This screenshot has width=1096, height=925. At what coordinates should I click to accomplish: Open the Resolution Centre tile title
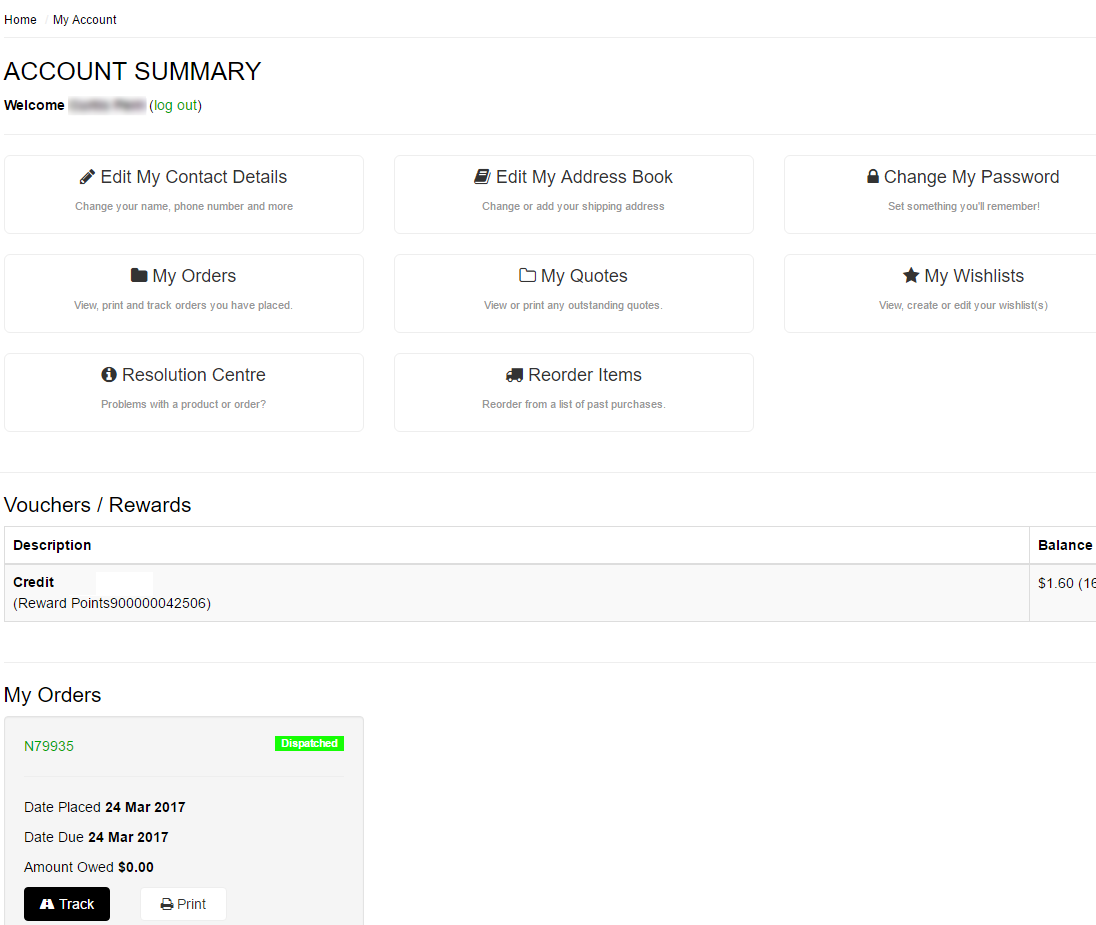coord(194,375)
